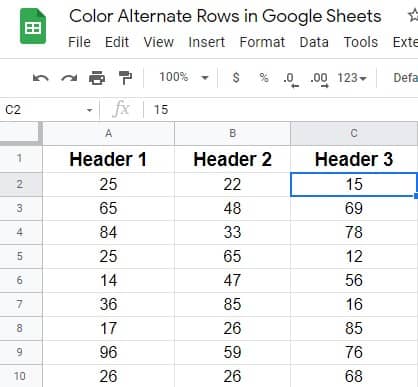This screenshot has height=387, width=418.
Task: Select row 3 header
Action: pyautogui.click(x=21, y=208)
